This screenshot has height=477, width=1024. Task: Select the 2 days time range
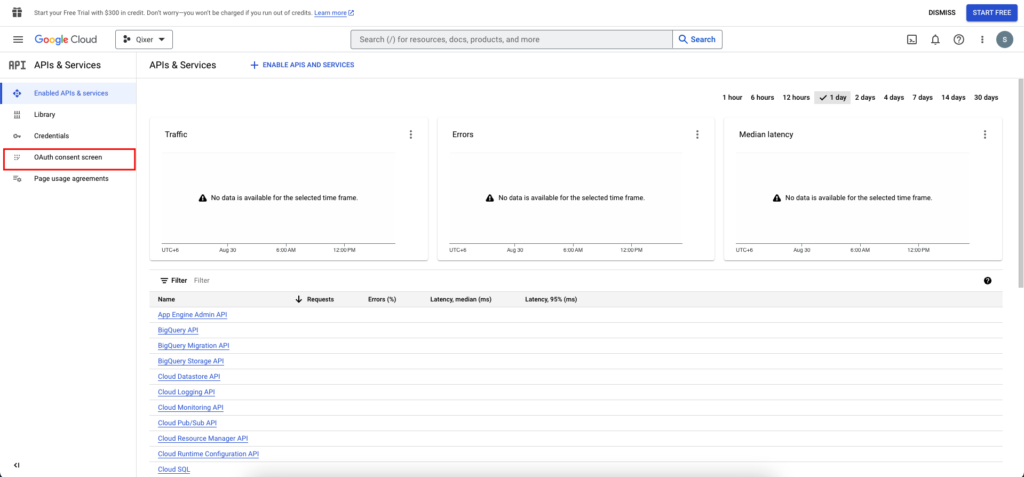(x=865, y=97)
